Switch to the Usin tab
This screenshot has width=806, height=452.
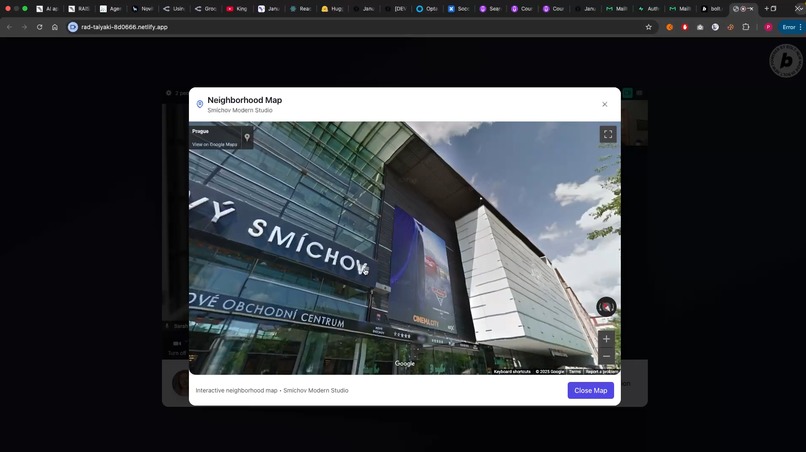point(174,9)
